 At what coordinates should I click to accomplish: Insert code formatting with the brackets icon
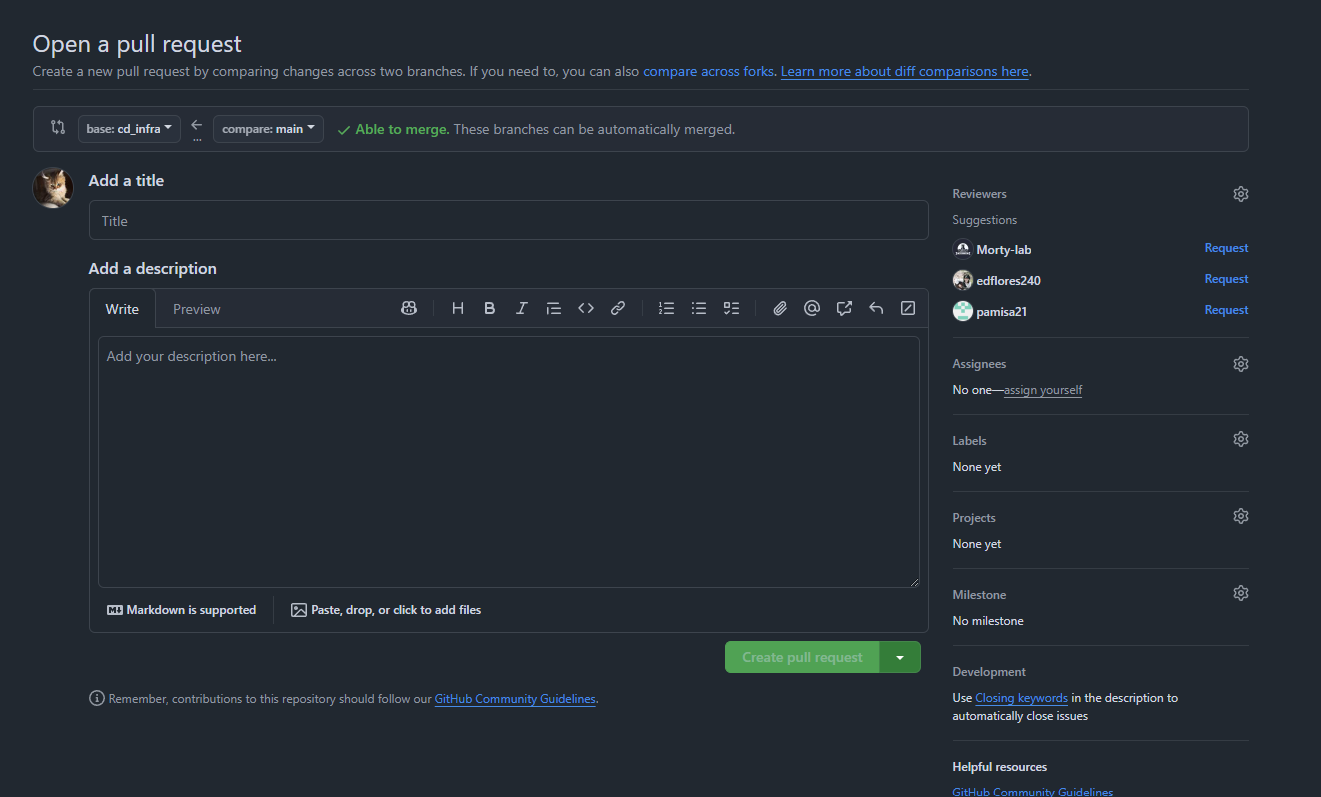pos(586,309)
